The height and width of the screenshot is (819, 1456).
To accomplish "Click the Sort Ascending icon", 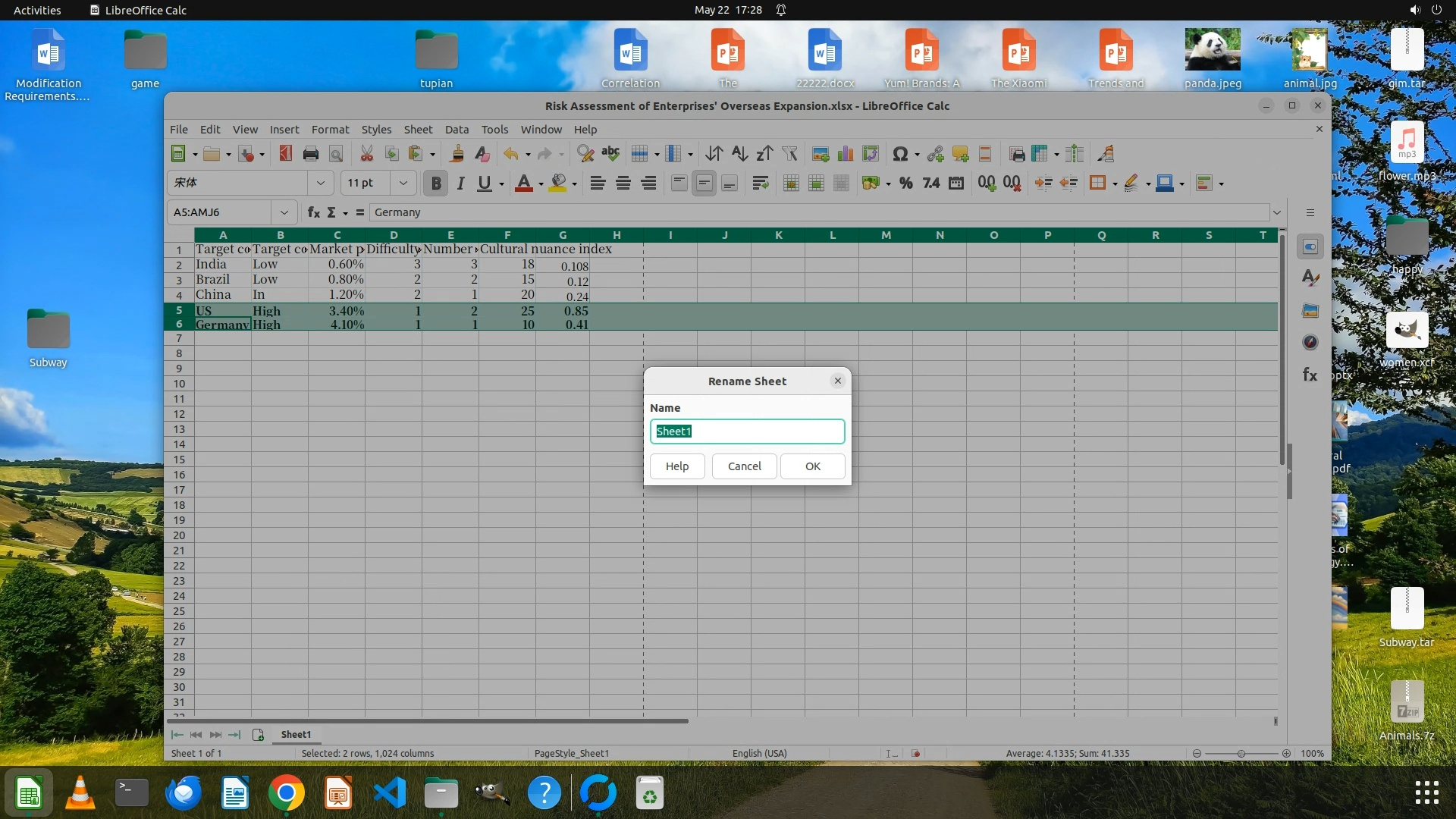I will (x=739, y=154).
